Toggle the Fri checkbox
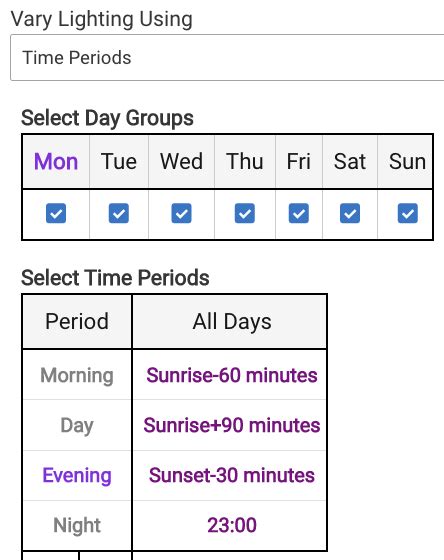 (x=299, y=213)
